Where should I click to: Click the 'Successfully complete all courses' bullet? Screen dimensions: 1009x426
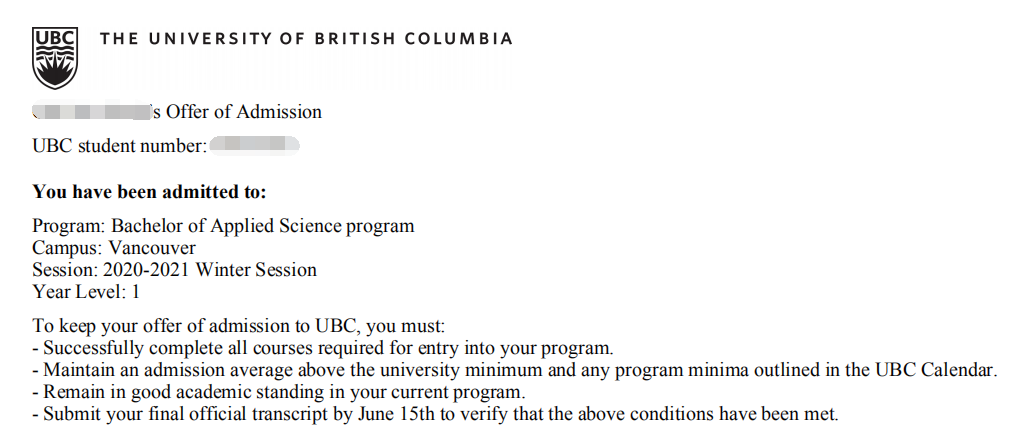point(323,348)
